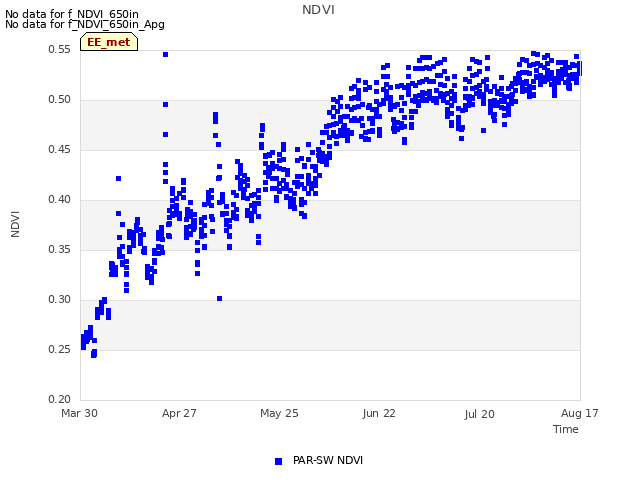Click the NDVI chart title
640x480 pixels.
click(318, 10)
